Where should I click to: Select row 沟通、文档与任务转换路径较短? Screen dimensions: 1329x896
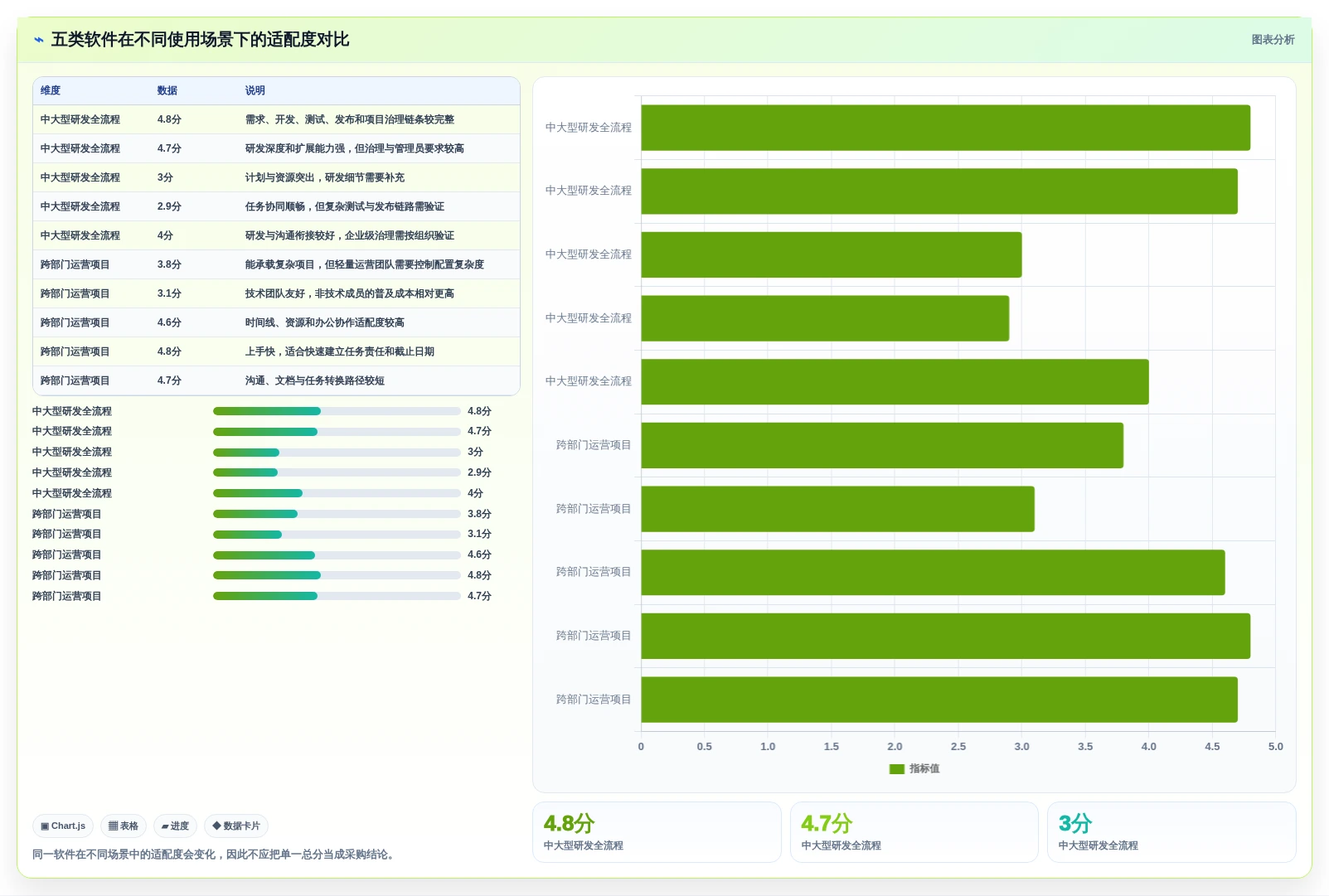tap(276, 380)
